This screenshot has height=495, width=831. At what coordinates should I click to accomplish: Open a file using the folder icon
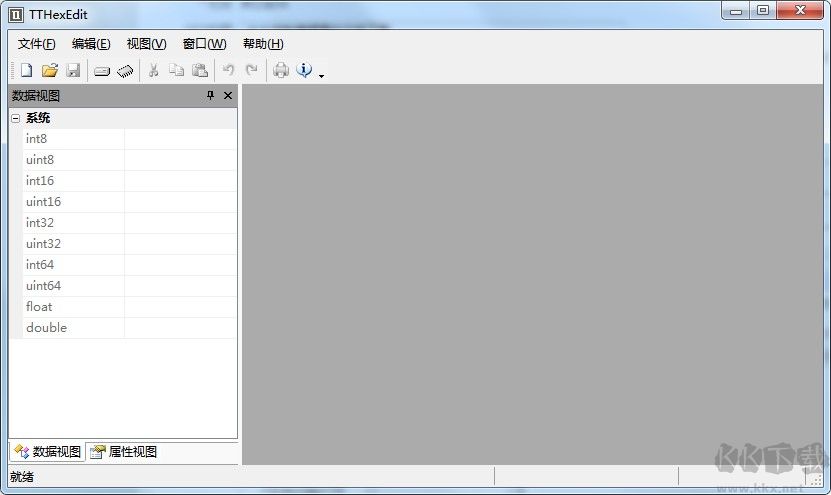pos(50,70)
